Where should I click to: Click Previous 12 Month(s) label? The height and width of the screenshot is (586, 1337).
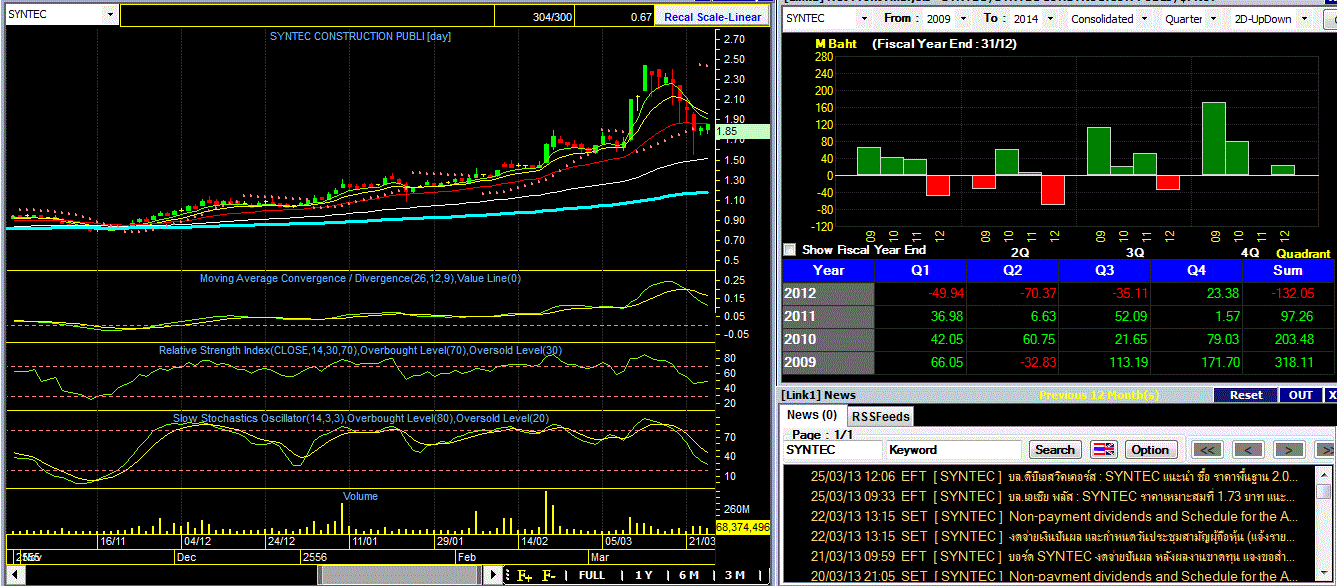[x=1099, y=395]
